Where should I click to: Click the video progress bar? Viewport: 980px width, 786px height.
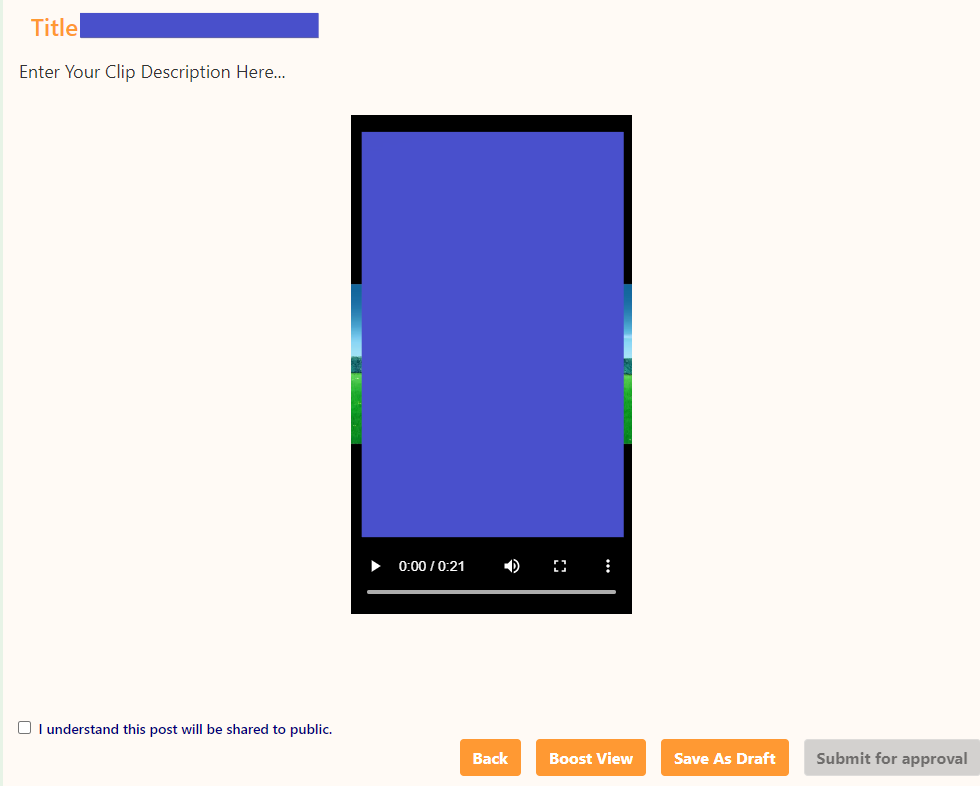pyautogui.click(x=490, y=592)
